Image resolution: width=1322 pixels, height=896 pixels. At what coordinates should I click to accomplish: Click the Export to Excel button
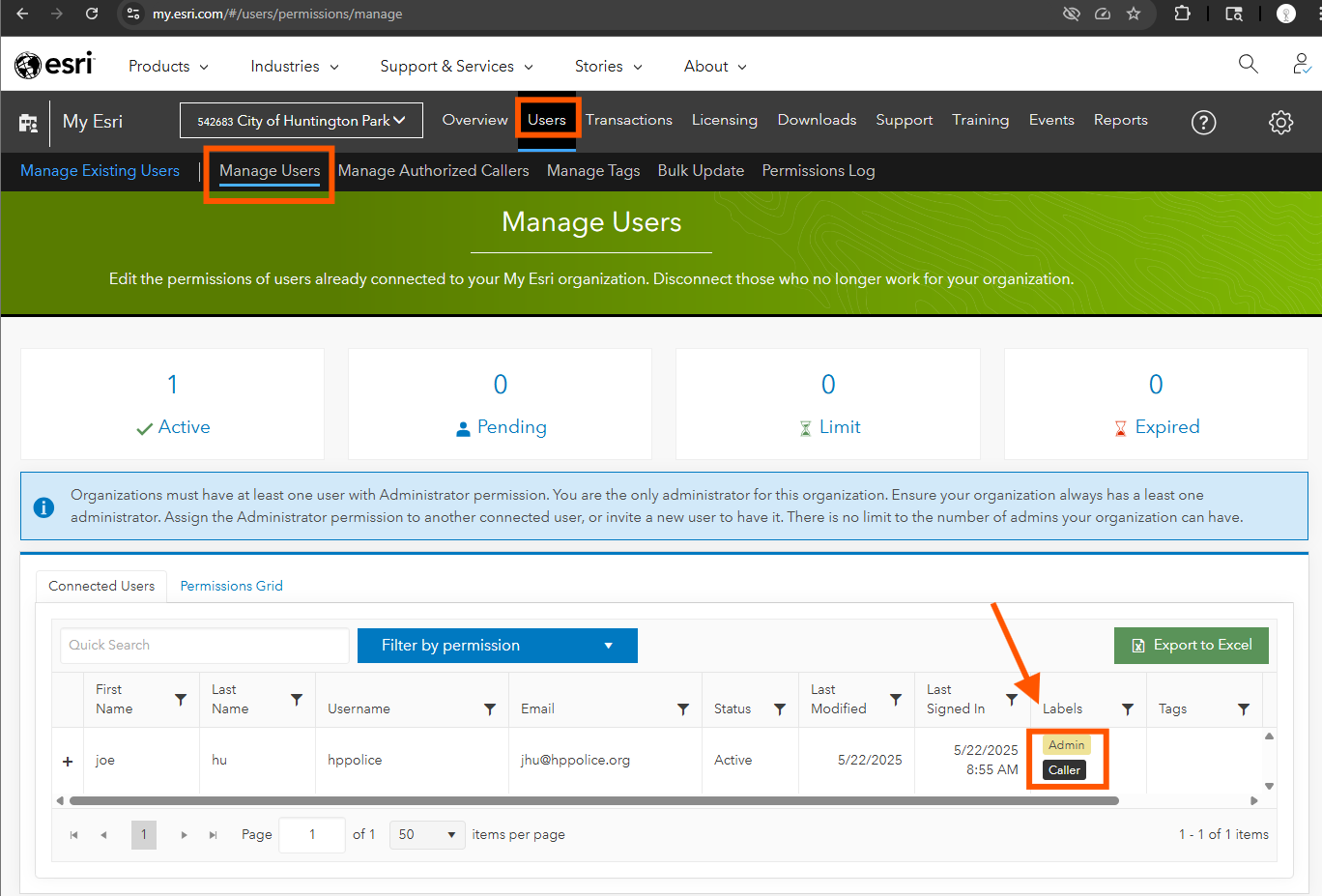[x=1192, y=646]
